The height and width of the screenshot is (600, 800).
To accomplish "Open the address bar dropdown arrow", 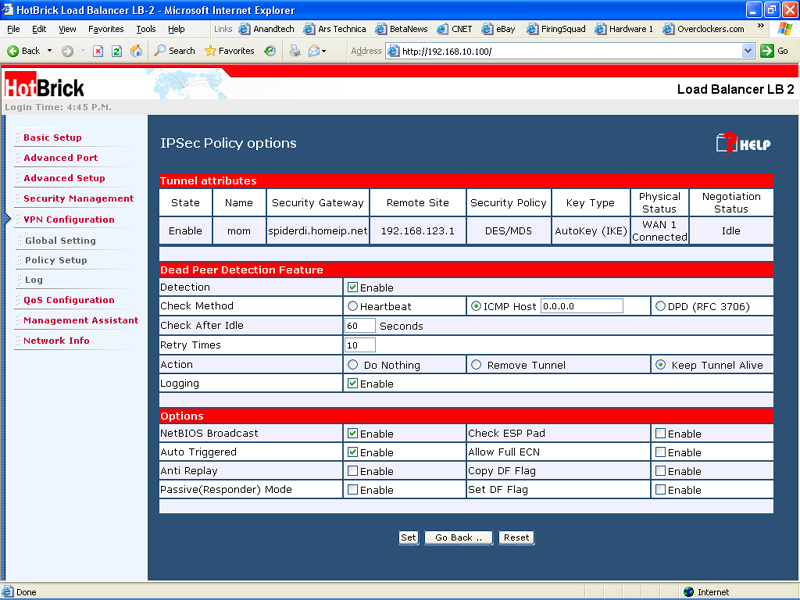I will click(x=748, y=51).
